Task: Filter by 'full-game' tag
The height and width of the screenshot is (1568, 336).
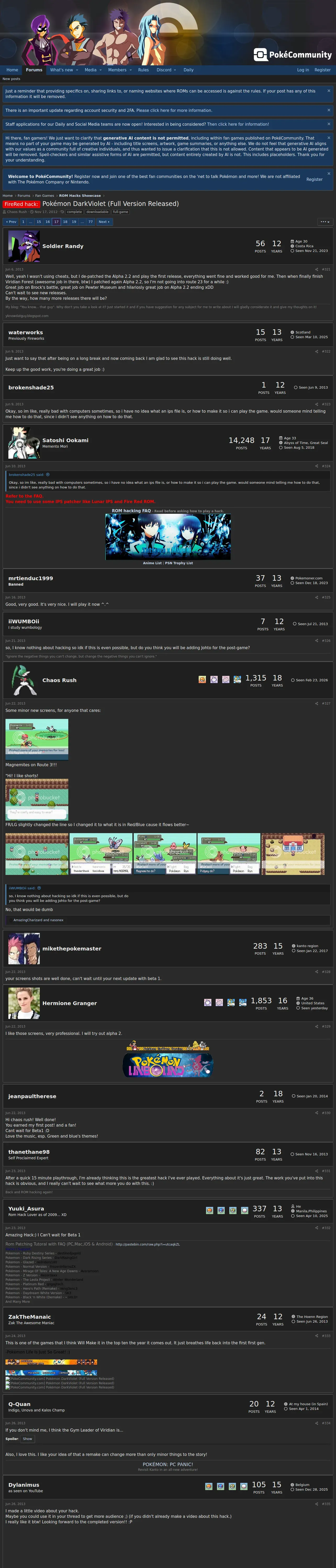Action: (x=121, y=212)
